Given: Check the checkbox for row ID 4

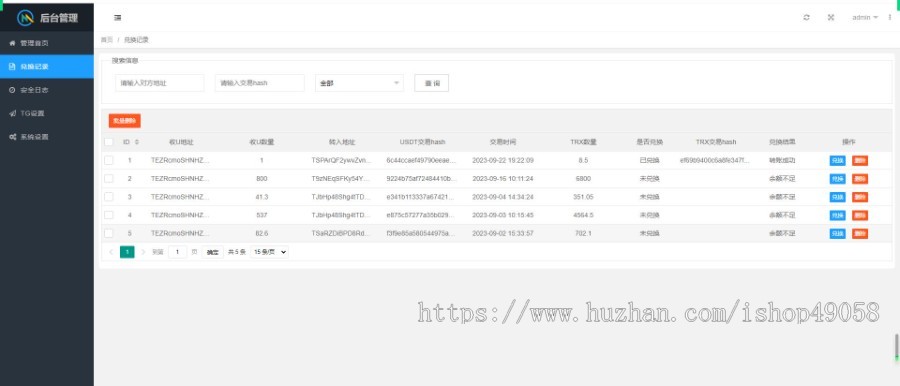Looking at the screenshot, I should click(x=108, y=215).
